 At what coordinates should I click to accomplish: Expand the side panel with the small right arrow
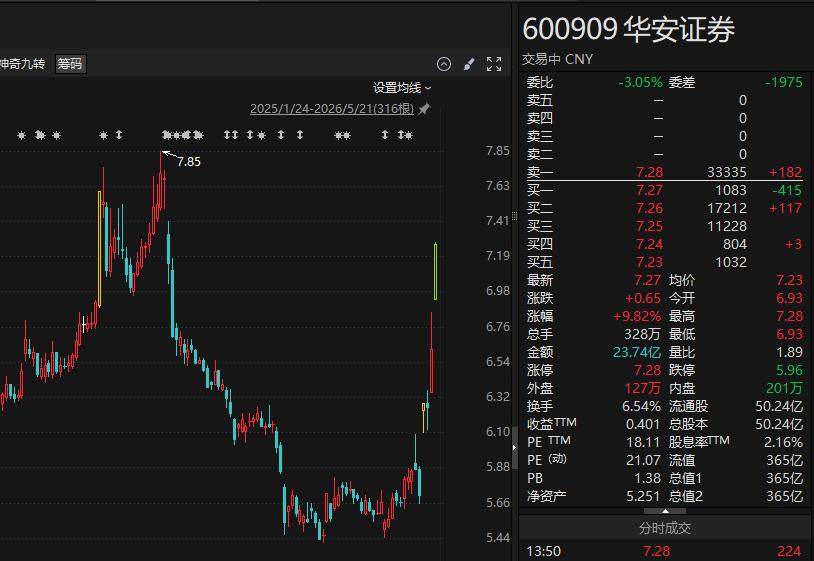coord(514,447)
